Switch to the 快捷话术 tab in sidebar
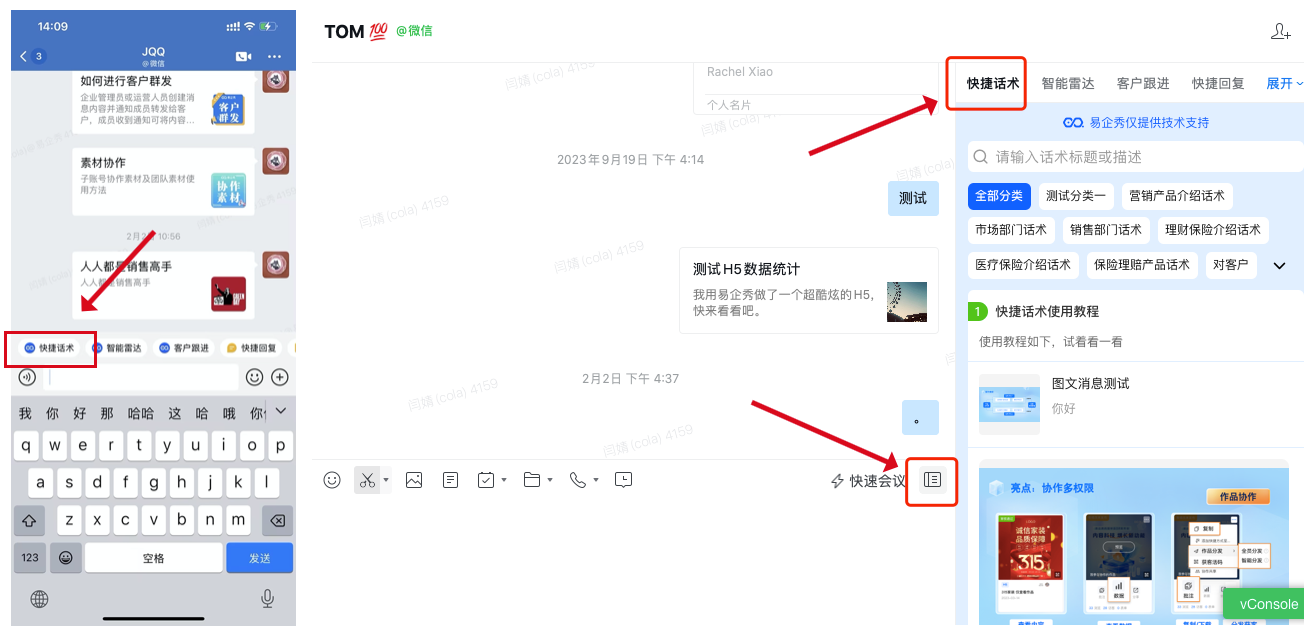The width and height of the screenshot is (1315, 637). point(993,84)
